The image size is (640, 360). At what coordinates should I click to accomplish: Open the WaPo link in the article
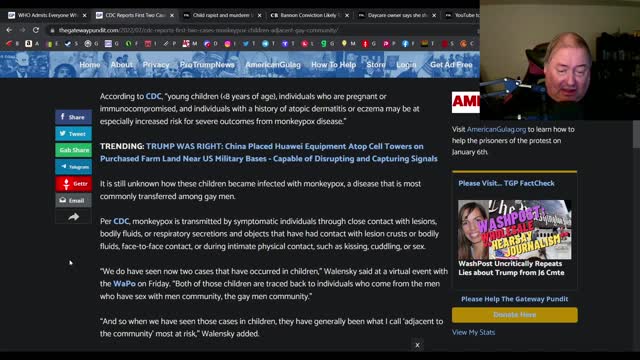[x=124, y=284]
